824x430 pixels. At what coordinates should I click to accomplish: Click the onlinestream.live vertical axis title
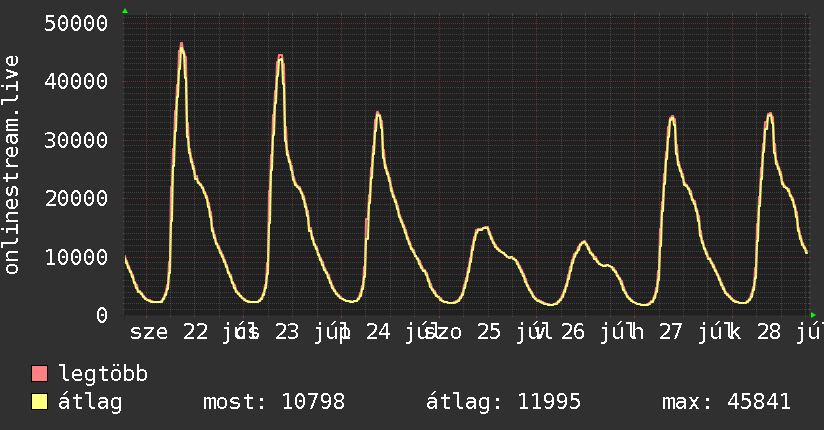click(11, 165)
